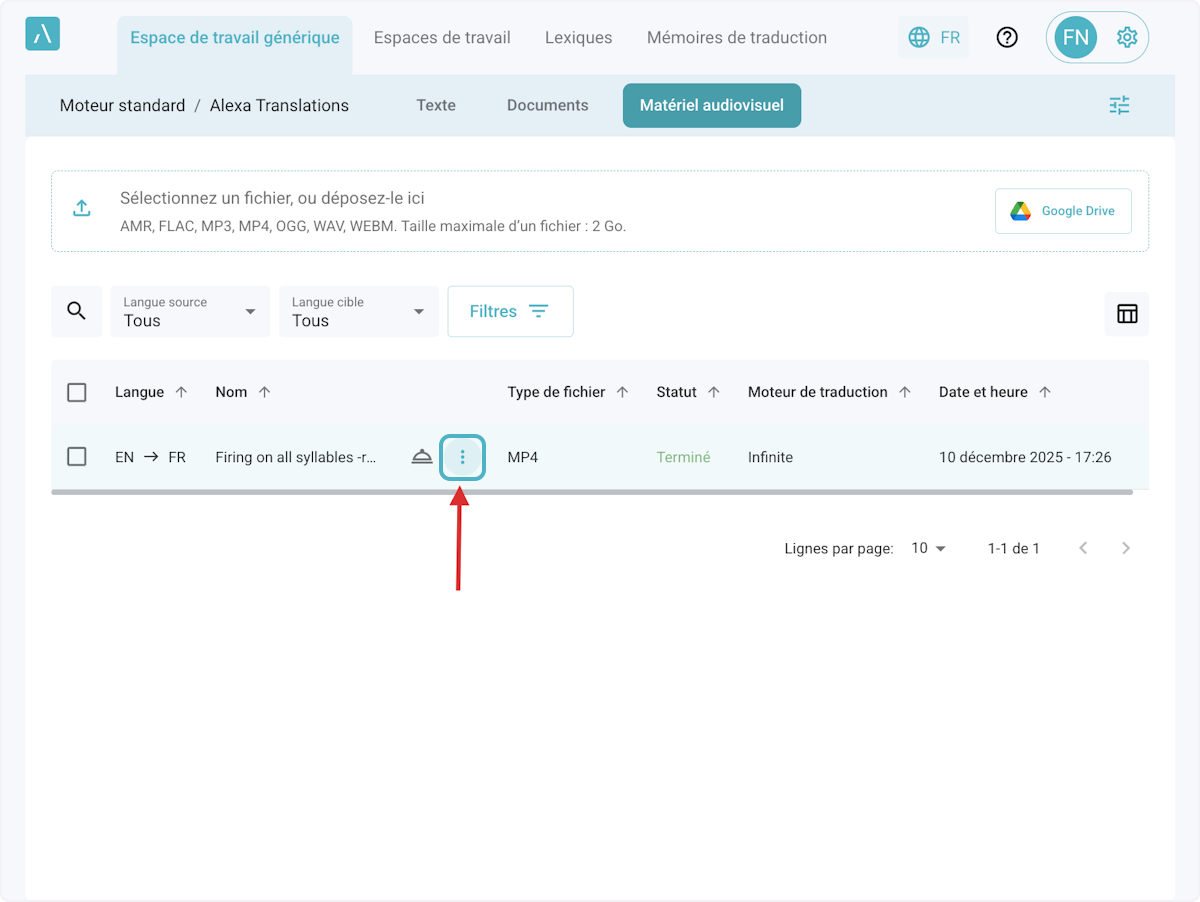Click the Alexa Translations logo icon
Viewport: 1200px width, 902px height.
point(42,34)
